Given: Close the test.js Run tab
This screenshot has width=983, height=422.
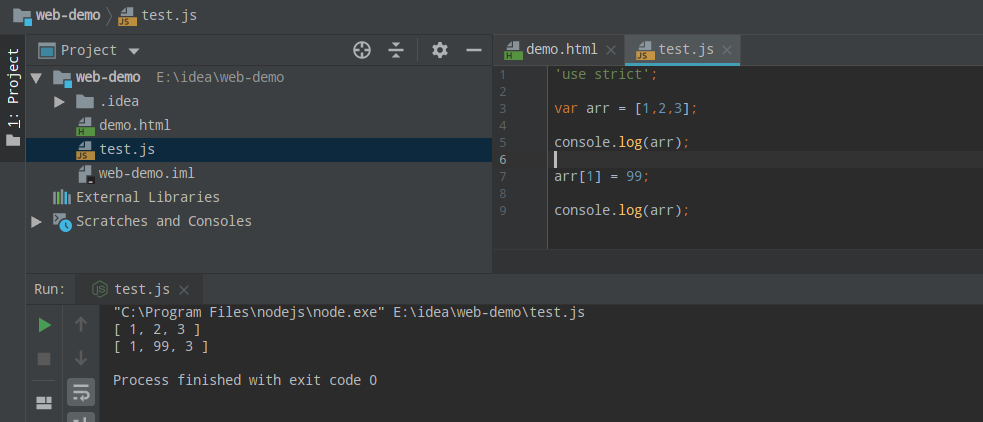Looking at the screenshot, I should (184, 290).
